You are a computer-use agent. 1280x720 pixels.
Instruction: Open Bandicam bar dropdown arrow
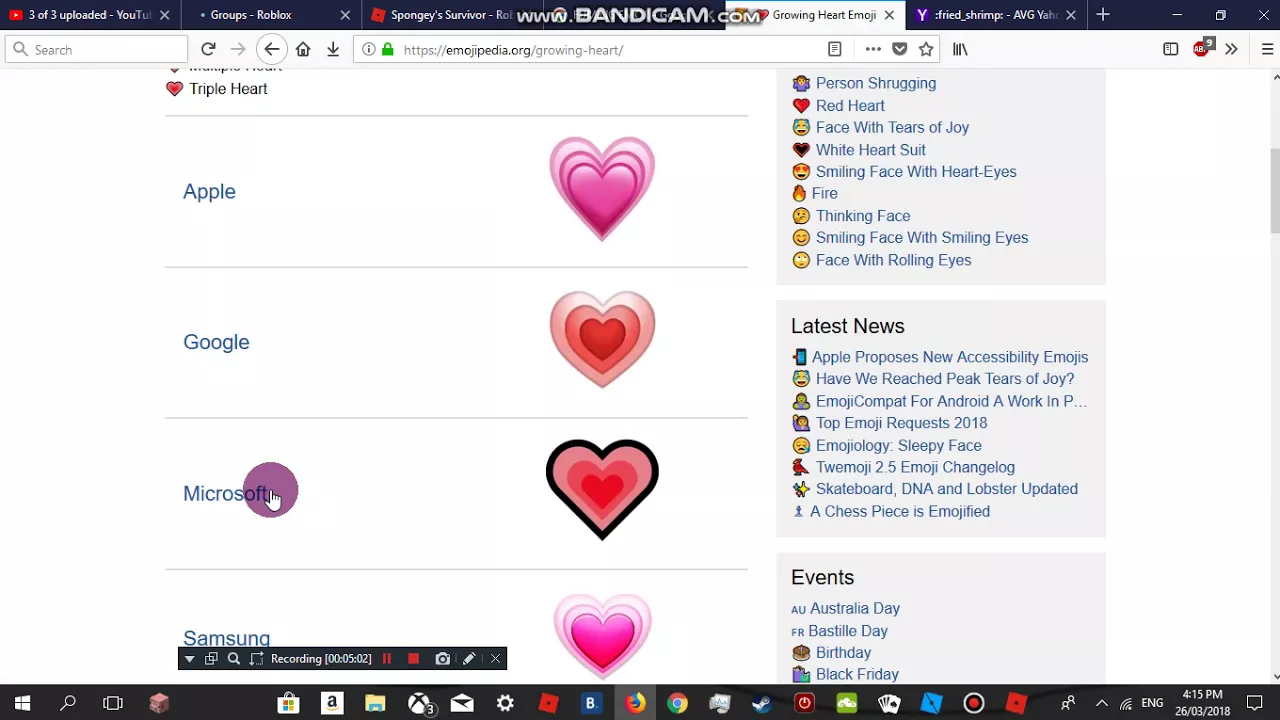pyautogui.click(x=189, y=658)
